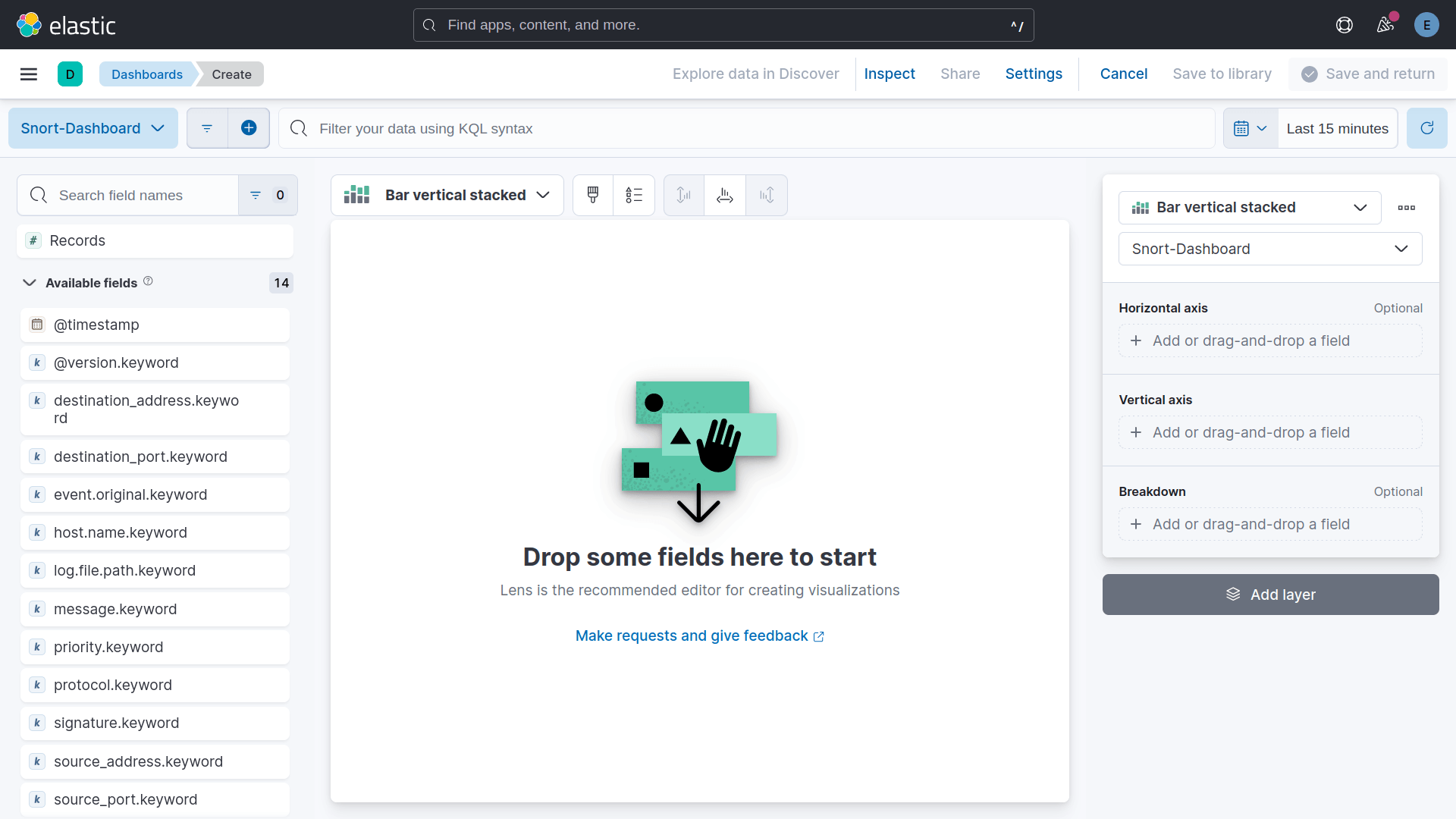1456x819 pixels.
Task: Open the Inspect menu item
Action: coord(889,74)
